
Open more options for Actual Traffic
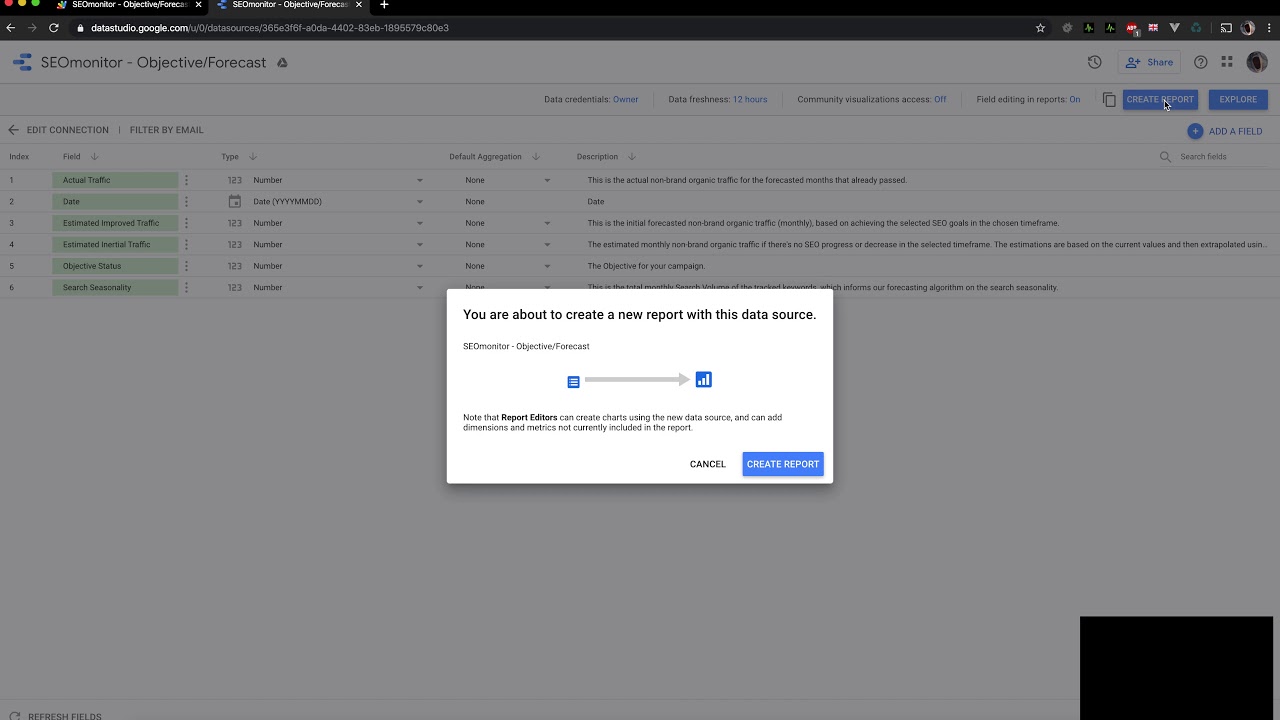click(x=186, y=180)
